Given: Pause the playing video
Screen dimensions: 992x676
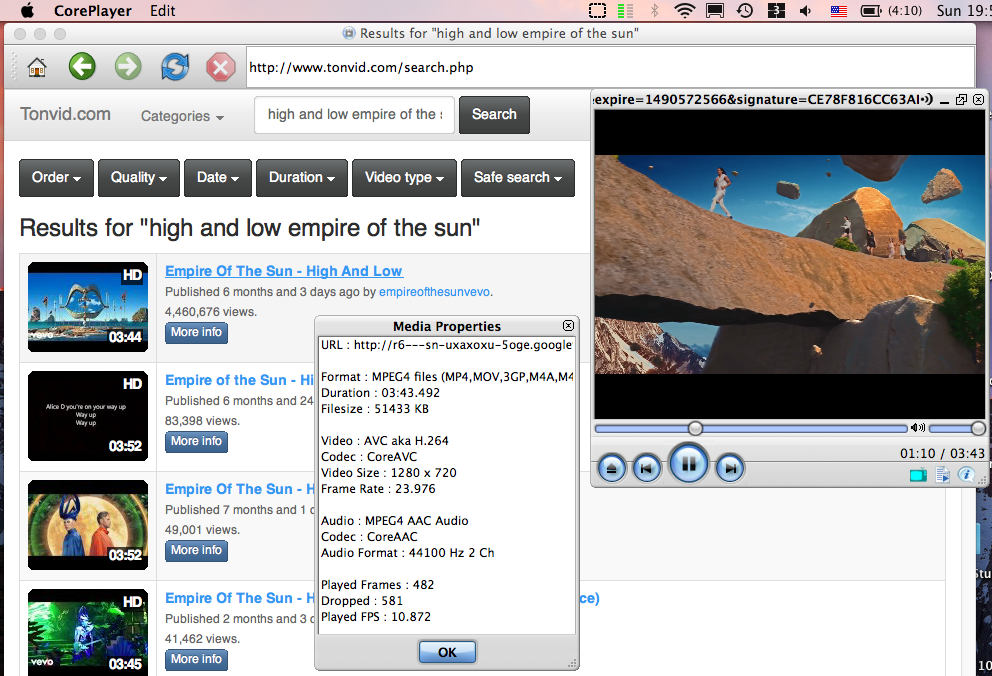Looking at the screenshot, I should [689, 465].
